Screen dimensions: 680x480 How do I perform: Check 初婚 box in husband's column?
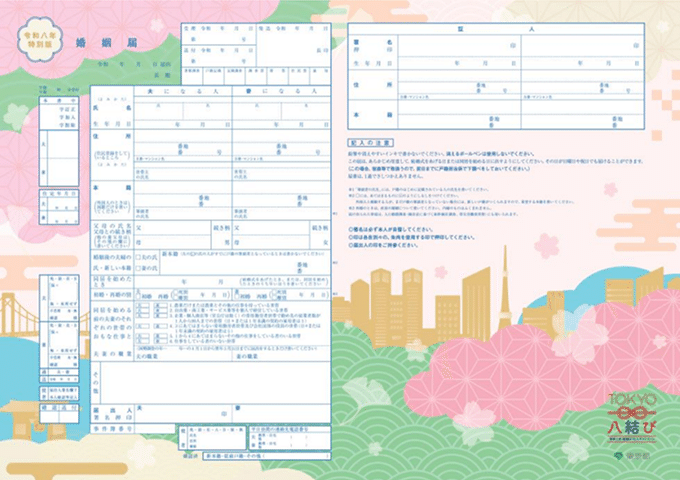(x=138, y=296)
